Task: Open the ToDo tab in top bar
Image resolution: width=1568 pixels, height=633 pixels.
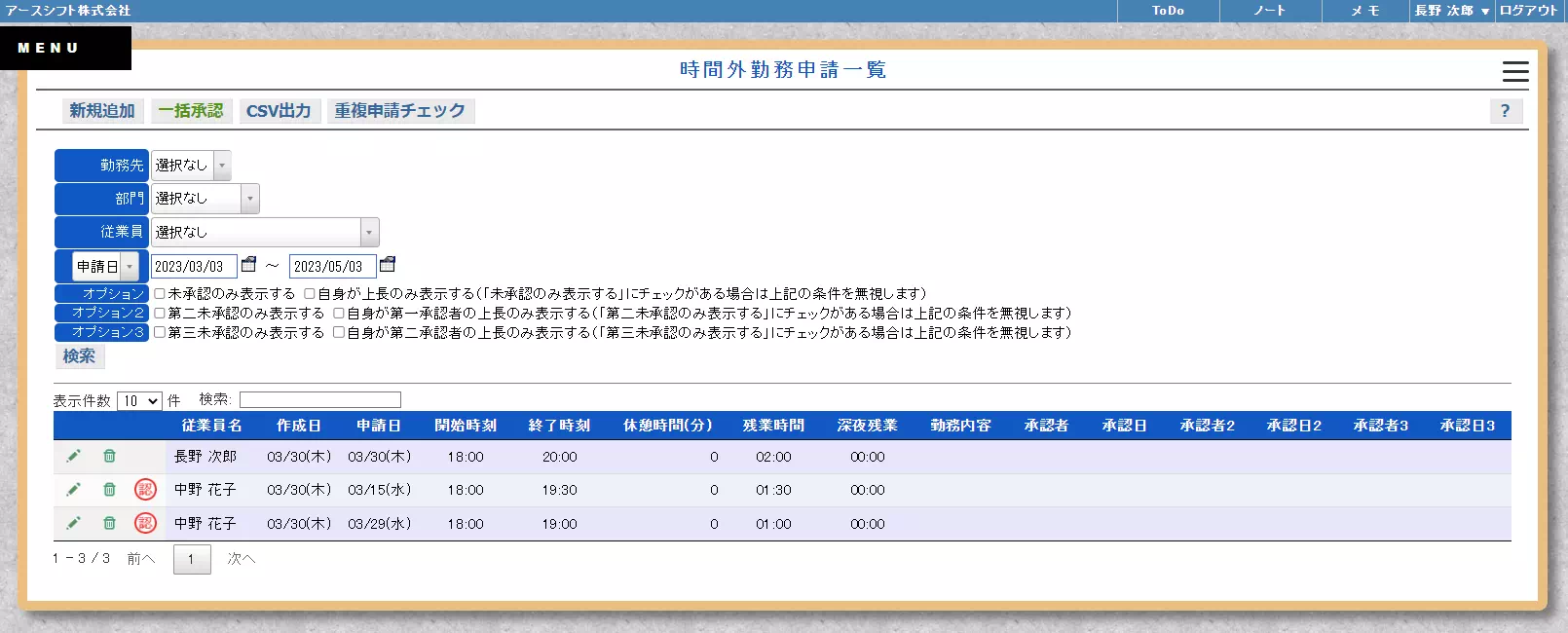Action: (1168, 11)
